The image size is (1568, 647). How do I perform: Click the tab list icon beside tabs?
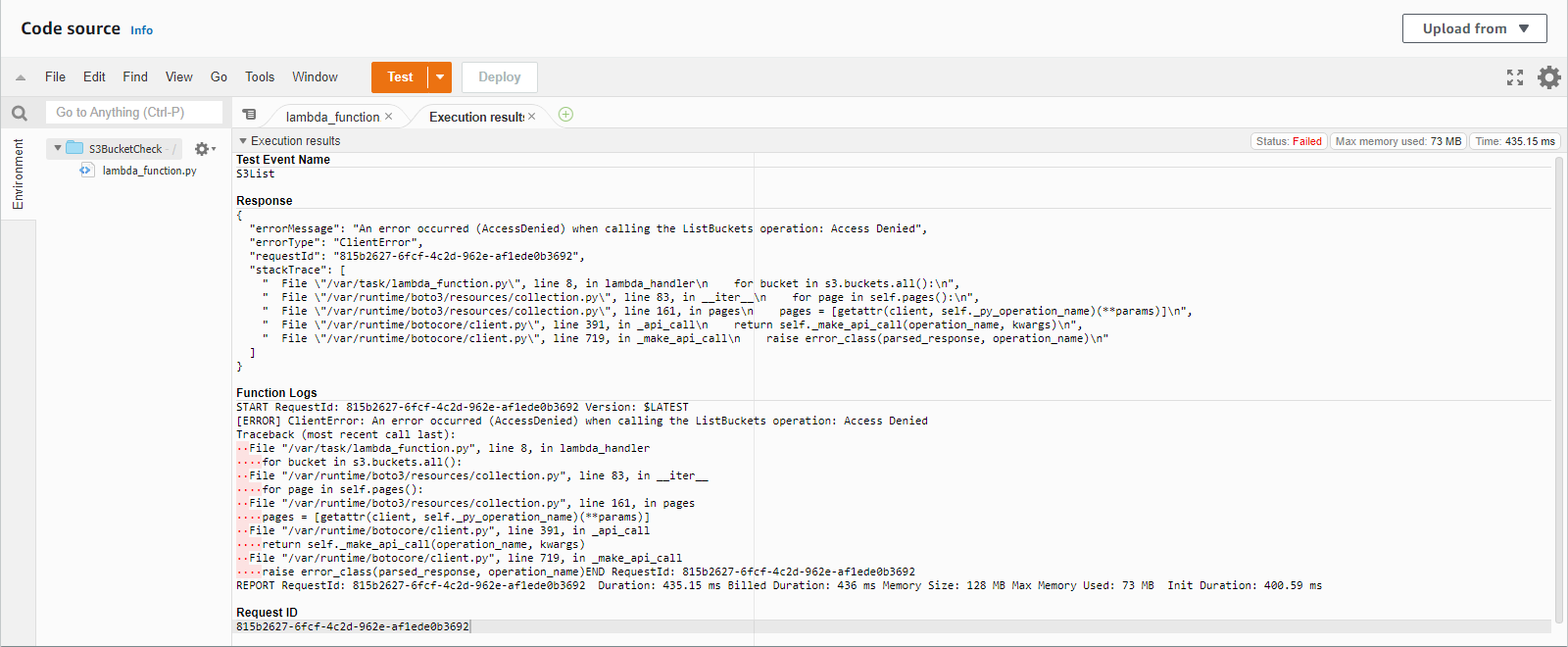pyautogui.click(x=250, y=115)
